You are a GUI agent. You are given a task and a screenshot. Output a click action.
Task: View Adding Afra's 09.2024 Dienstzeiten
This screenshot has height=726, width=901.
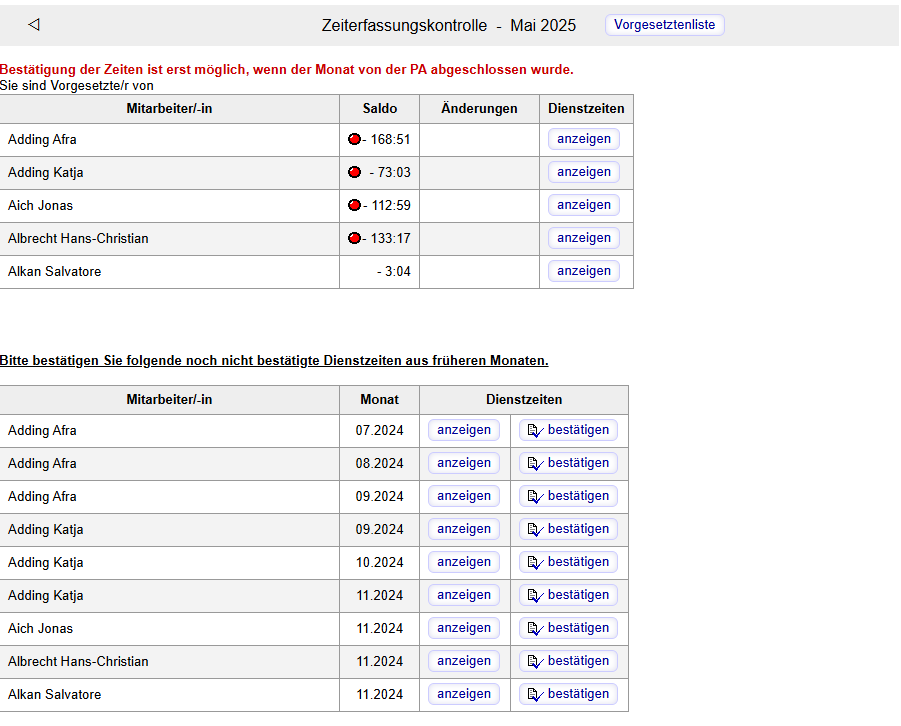[464, 496]
